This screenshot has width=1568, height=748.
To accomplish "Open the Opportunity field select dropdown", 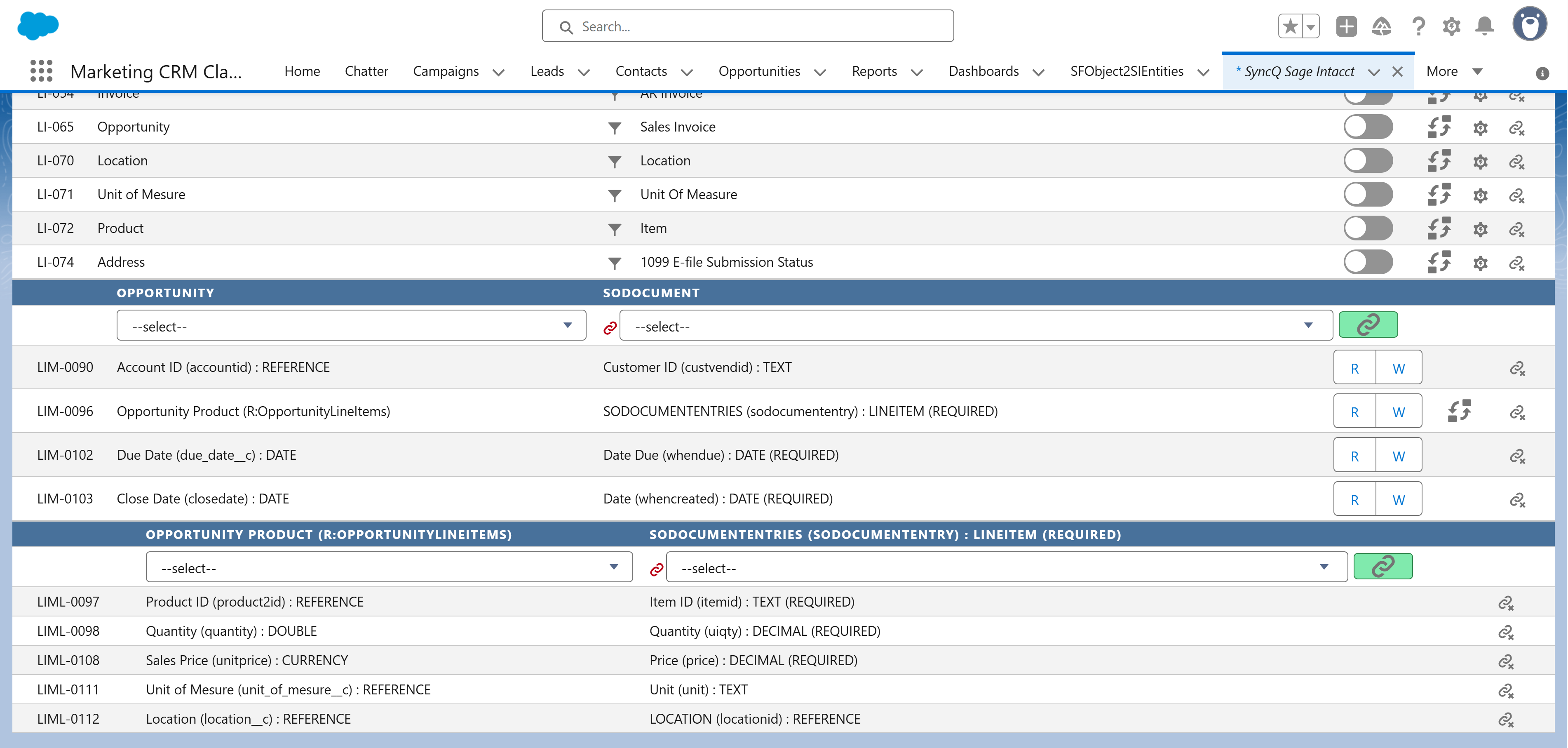I will 351,325.
